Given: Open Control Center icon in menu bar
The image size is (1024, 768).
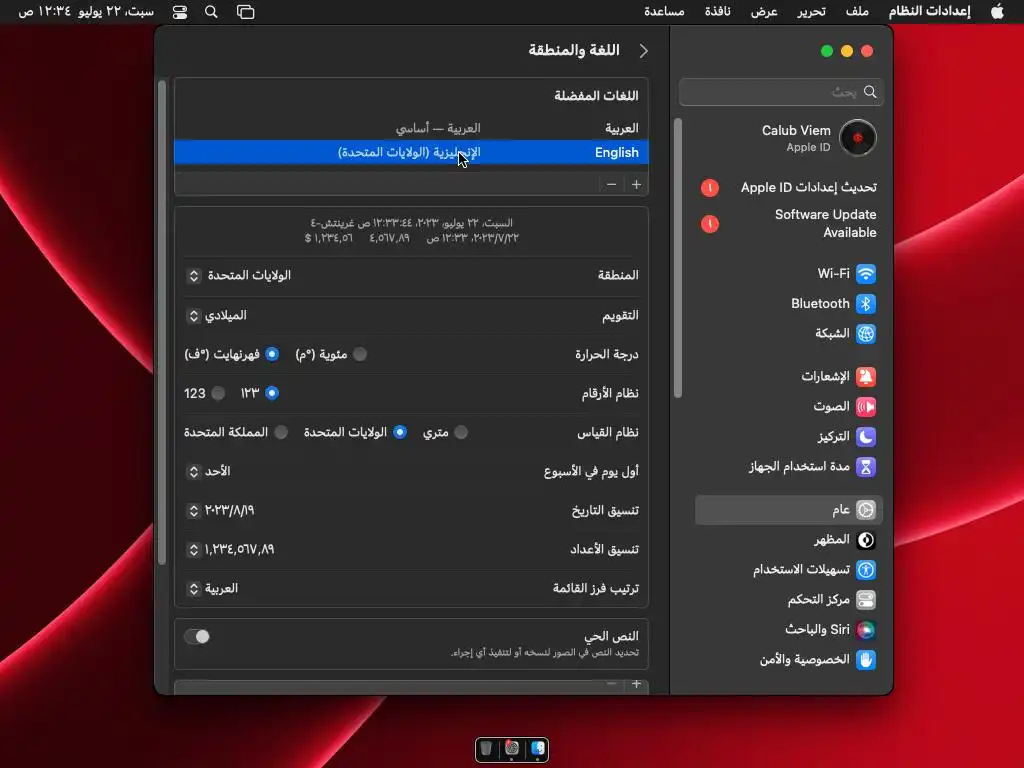Looking at the screenshot, I should (x=180, y=12).
